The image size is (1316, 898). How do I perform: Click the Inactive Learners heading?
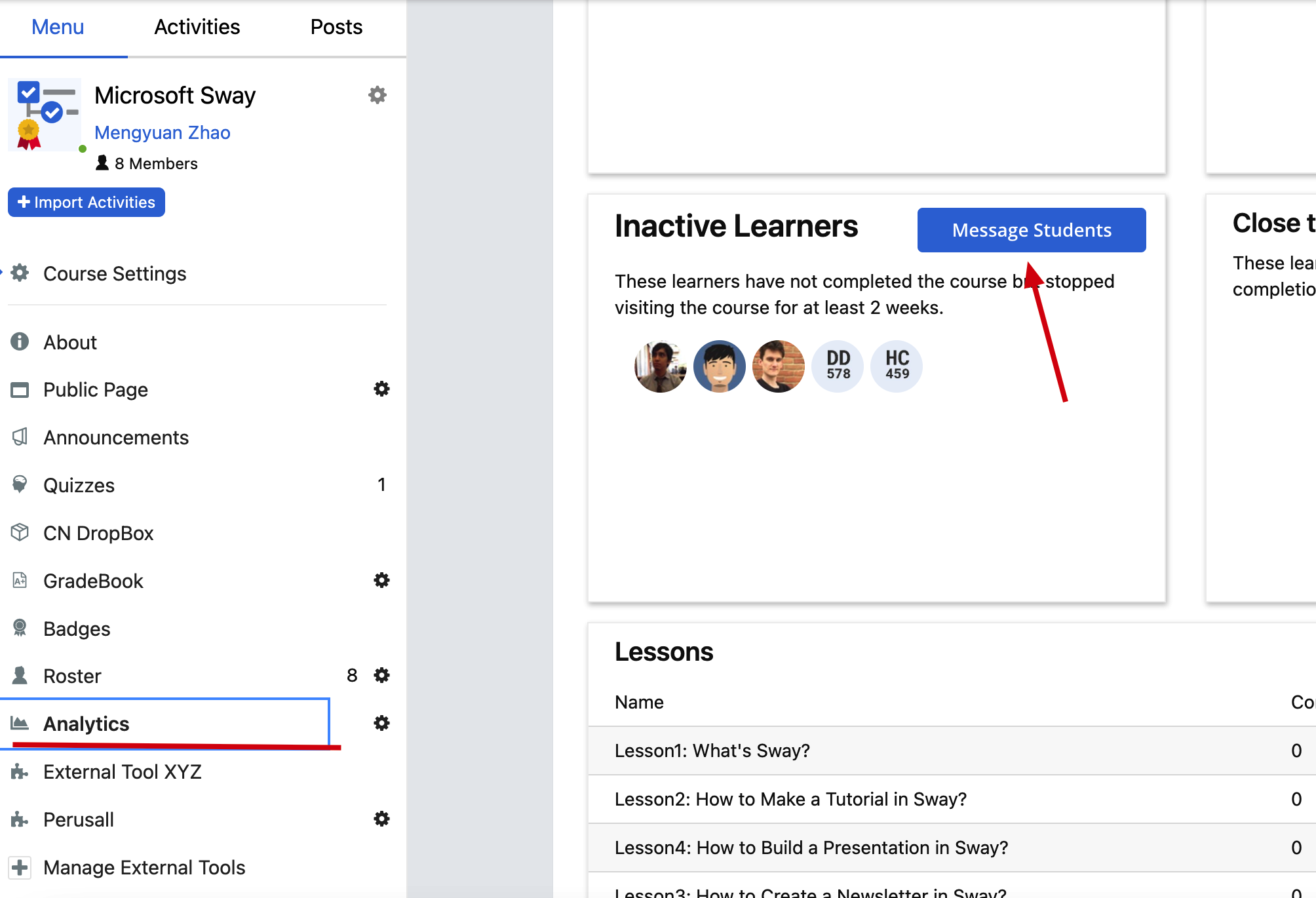click(x=736, y=226)
